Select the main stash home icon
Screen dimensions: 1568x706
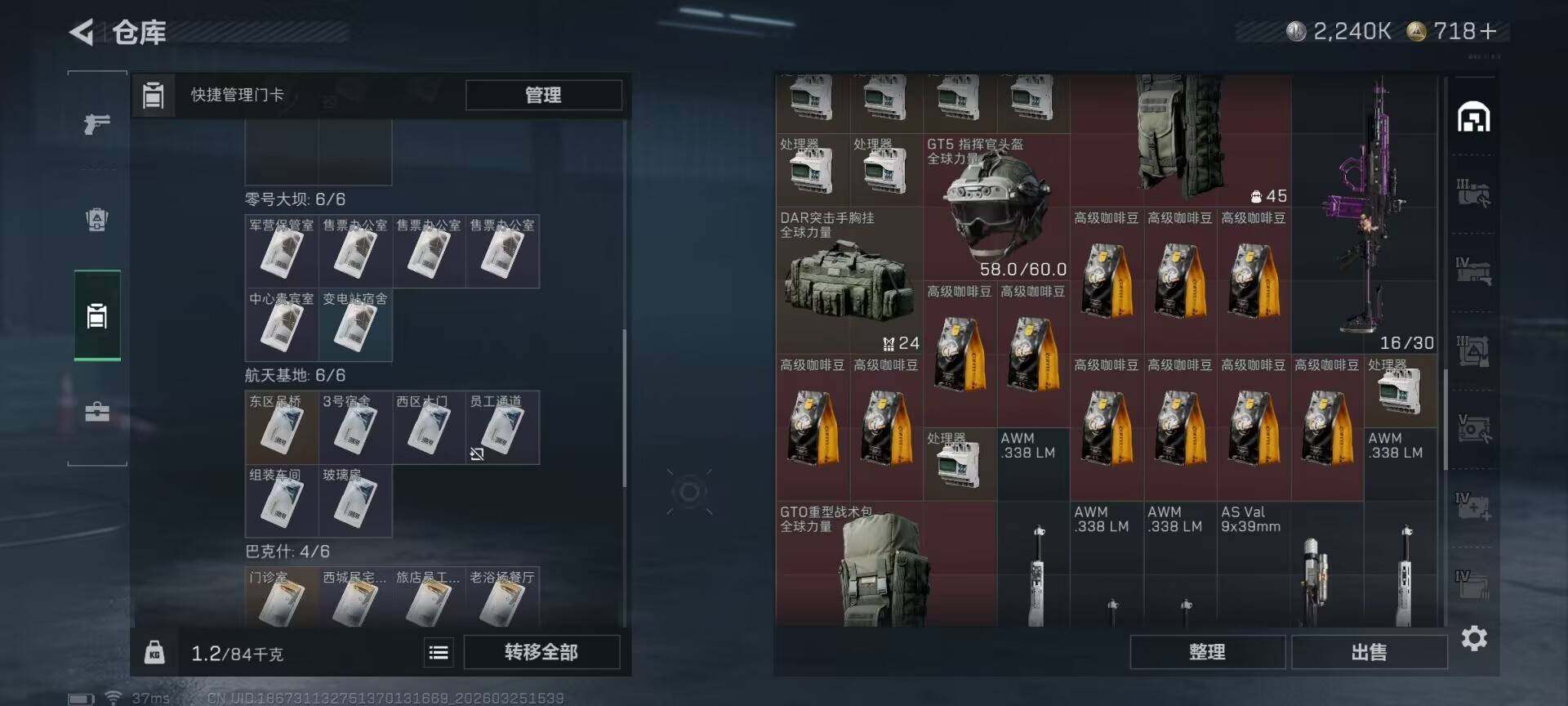click(1474, 117)
